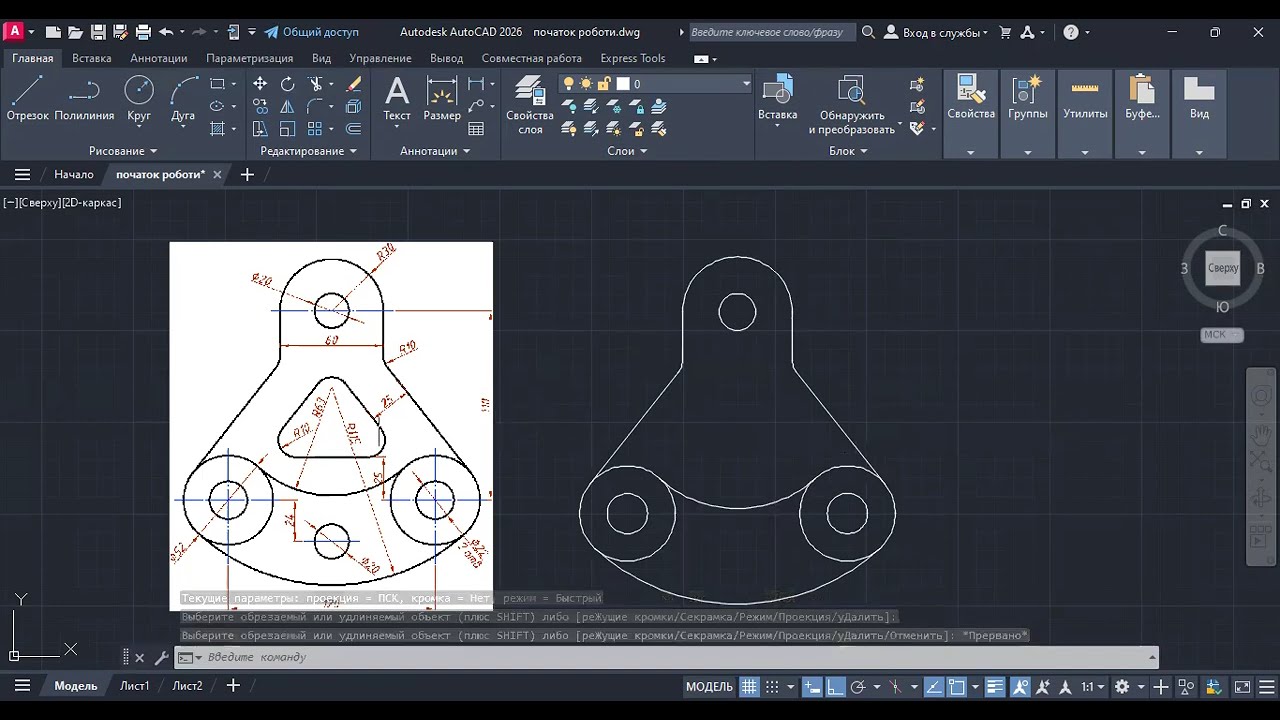Click the Fillet tool icon
The width and height of the screenshot is (1280, 720).
pyautogui.click(x=316, y=106)
